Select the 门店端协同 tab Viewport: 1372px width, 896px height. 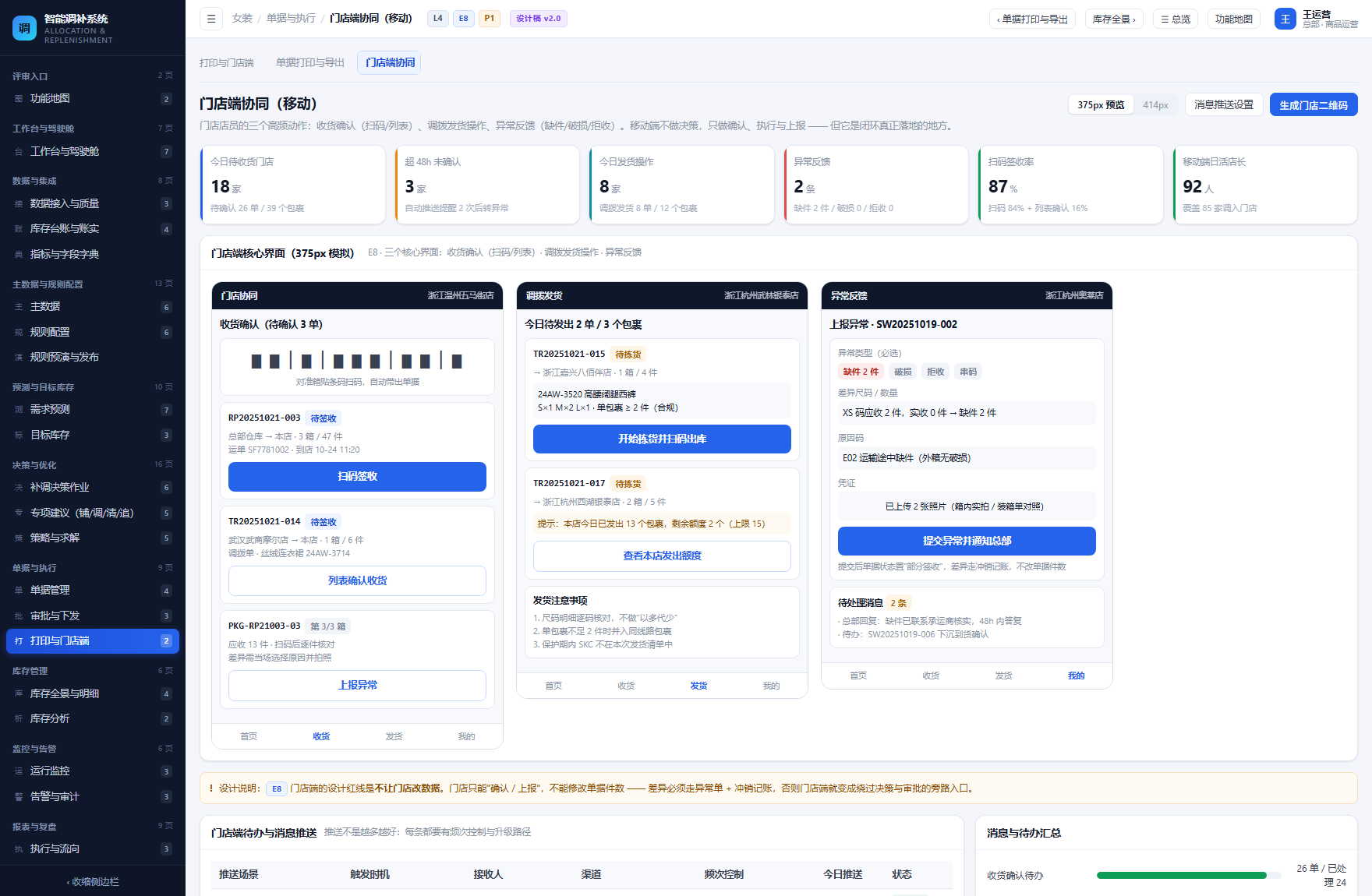pos(391,62)
